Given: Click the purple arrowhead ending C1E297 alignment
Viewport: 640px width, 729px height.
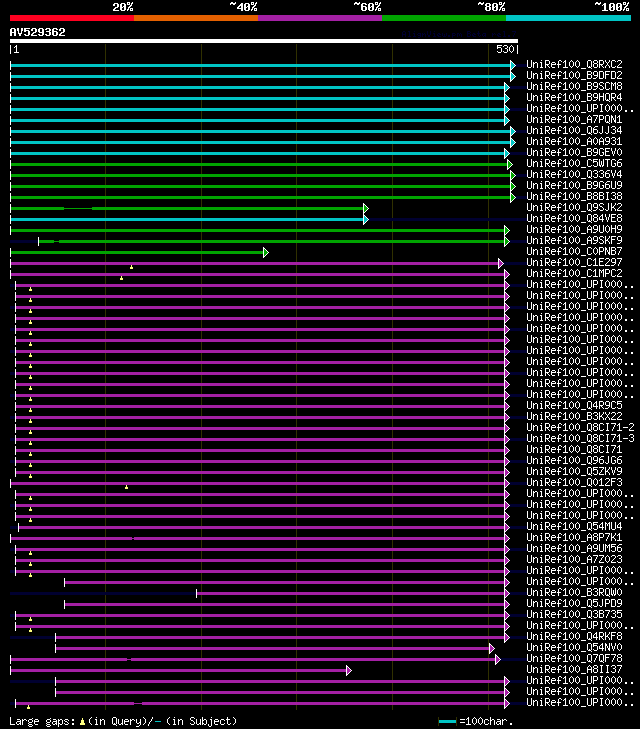Looking at the screenshot, I should coord(501,264).
